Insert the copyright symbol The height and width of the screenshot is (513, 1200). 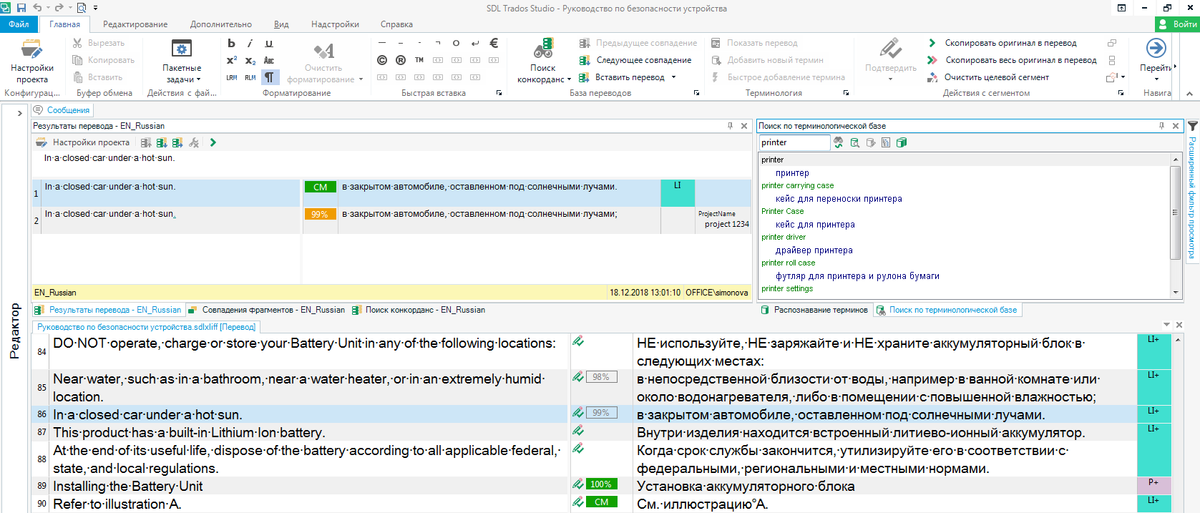381,60
